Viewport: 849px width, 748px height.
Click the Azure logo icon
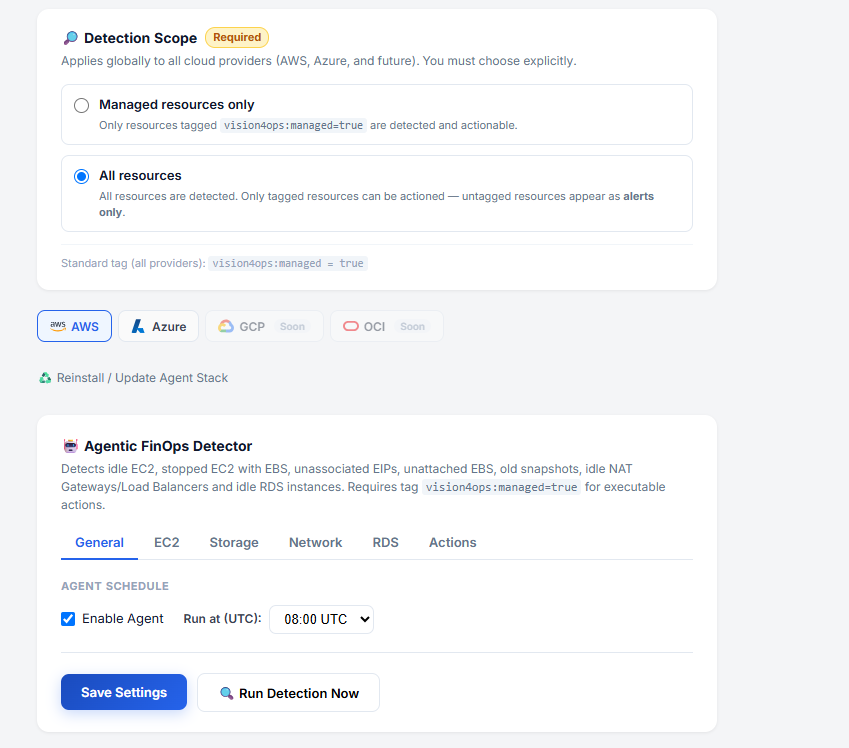[x=139, y=326]
